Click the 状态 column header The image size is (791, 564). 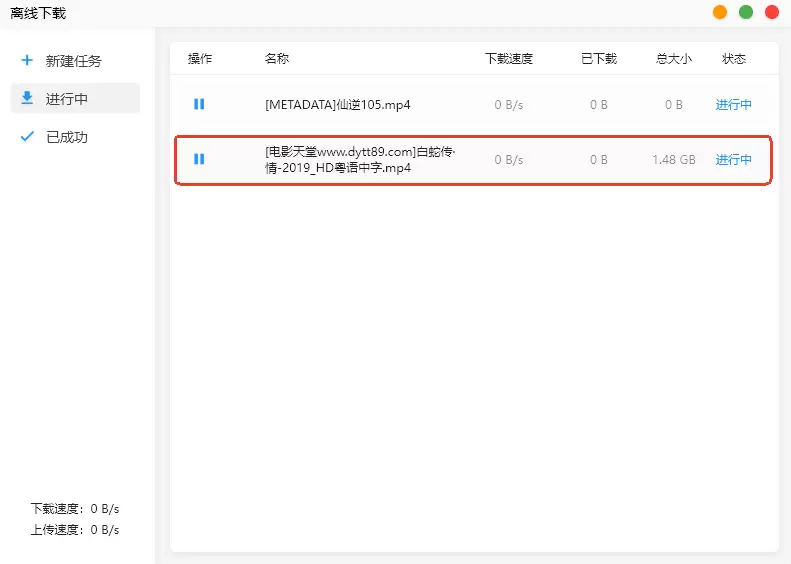[734, 59]
